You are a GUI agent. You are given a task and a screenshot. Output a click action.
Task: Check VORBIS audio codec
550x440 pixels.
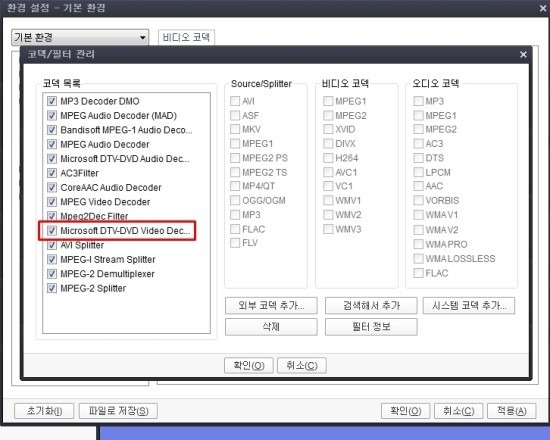418,200
